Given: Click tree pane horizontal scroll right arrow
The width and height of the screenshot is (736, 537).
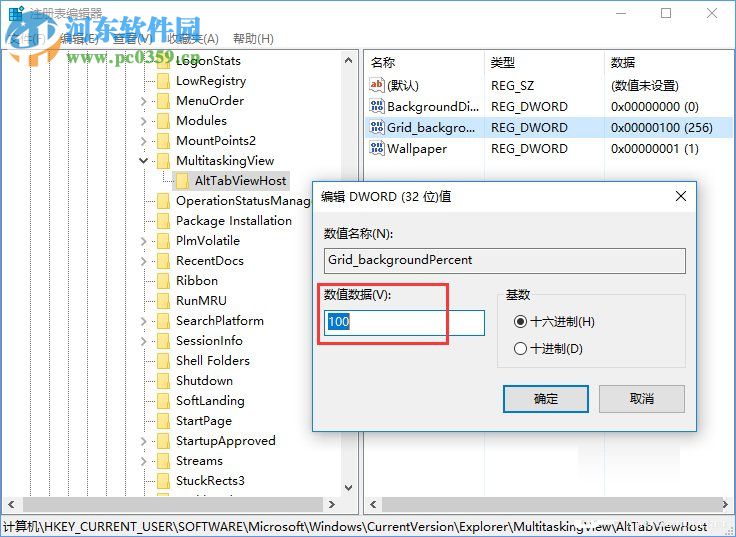Looking at the screenshot, I should pyautogui.click(x=332, y=505).
